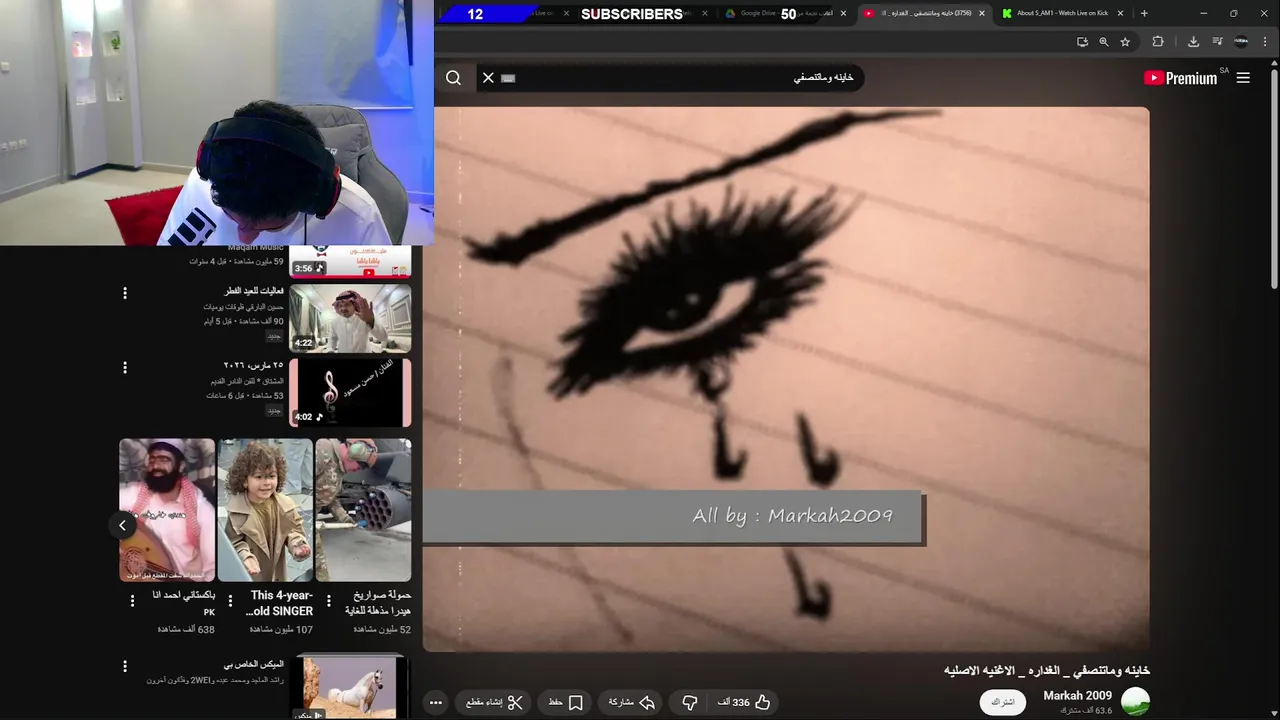Click the title ٢٥ مارس، ٢٠٢٦
Viewport: 1280px width, 720px height.
(253, 365)
